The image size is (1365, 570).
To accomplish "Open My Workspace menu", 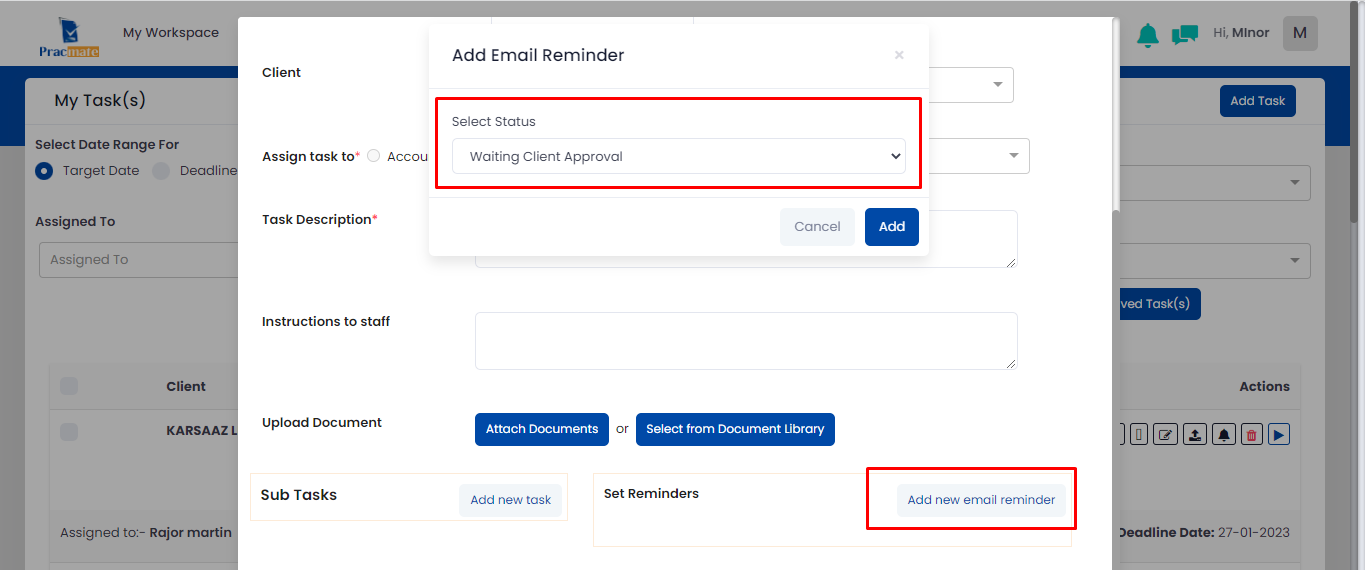I will pyautogui.click(x=171, y=33).
